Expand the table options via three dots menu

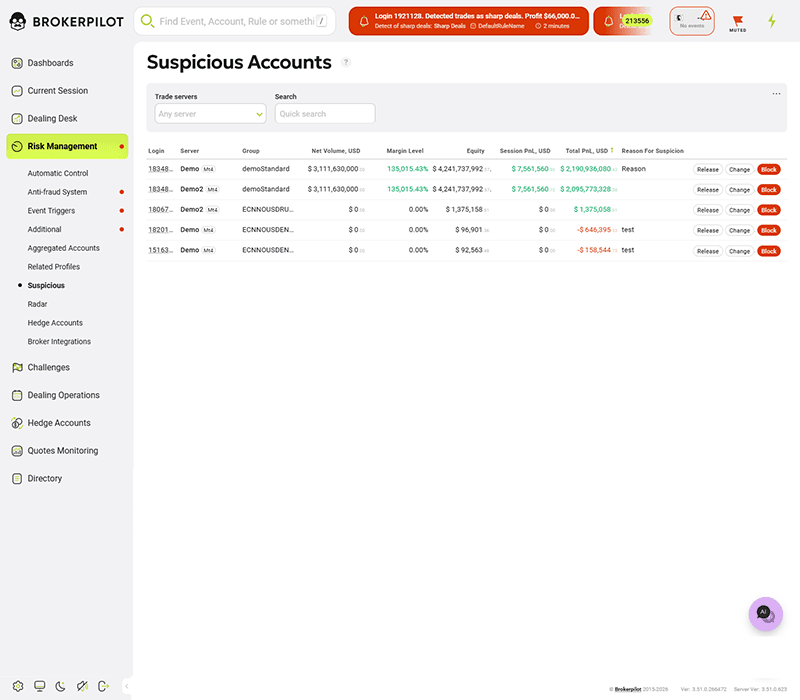click(x=777, y=93)
